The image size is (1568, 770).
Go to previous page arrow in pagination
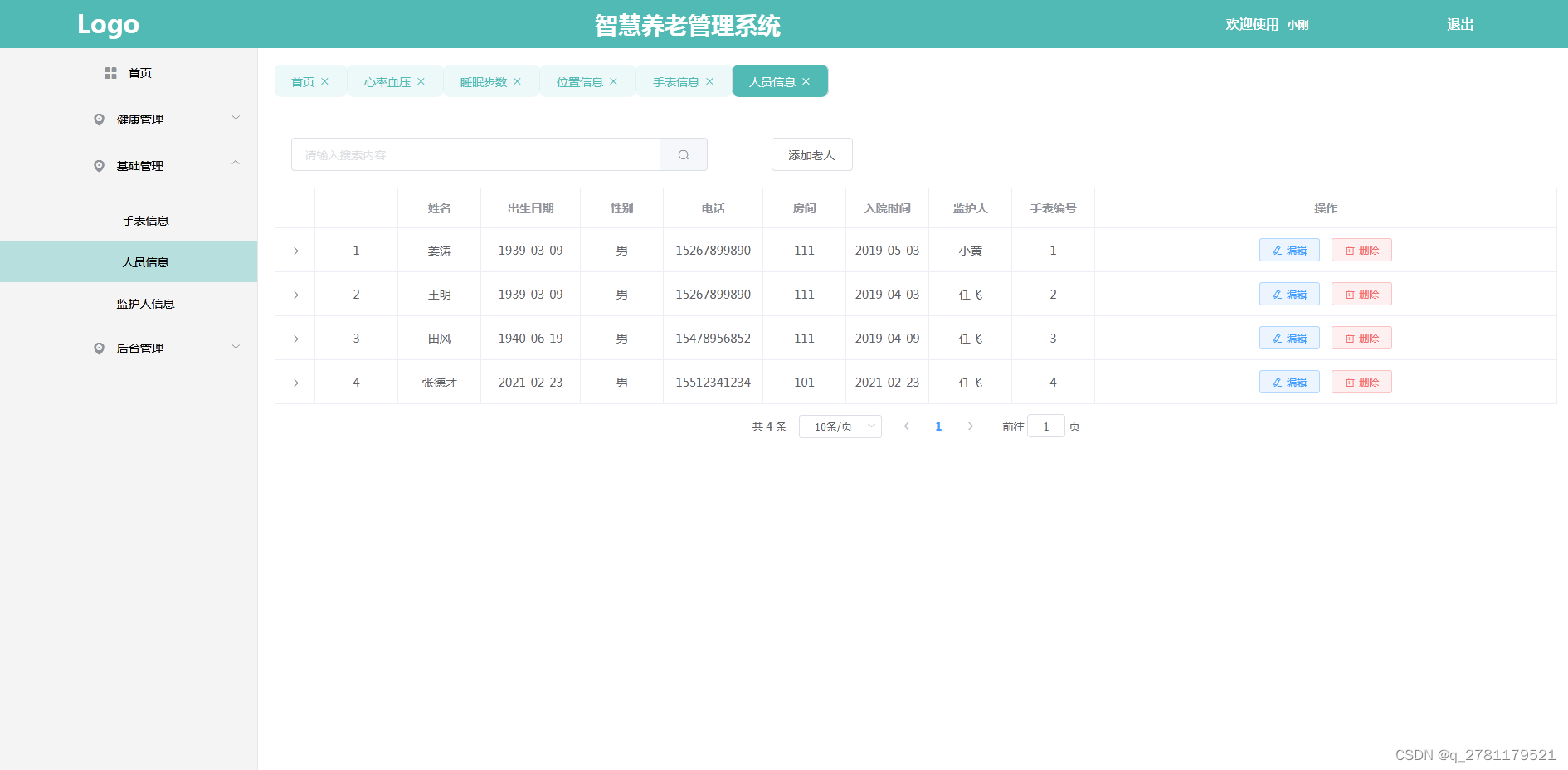click(907, 426)
